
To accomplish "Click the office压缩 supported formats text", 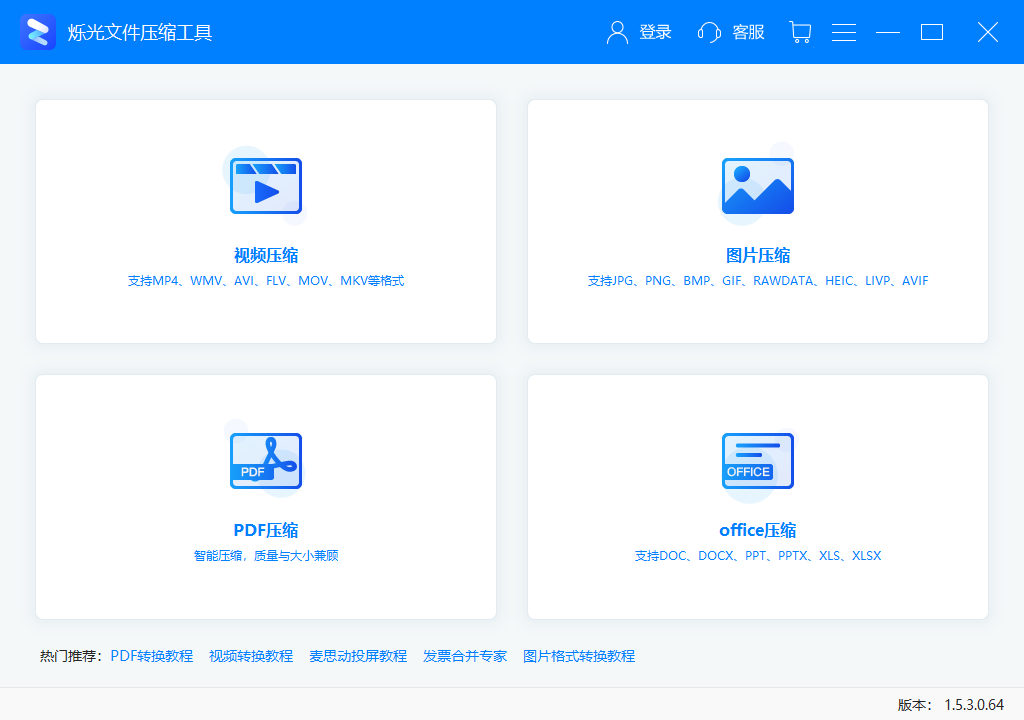I will tap(757, 555).
